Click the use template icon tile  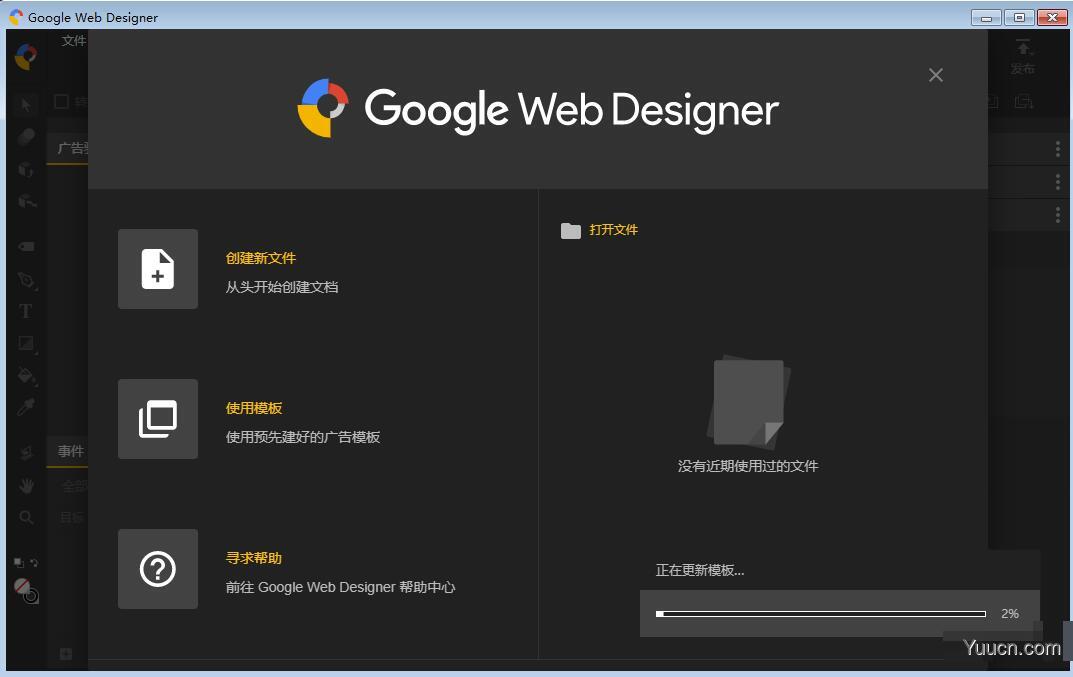click(158, 419)
